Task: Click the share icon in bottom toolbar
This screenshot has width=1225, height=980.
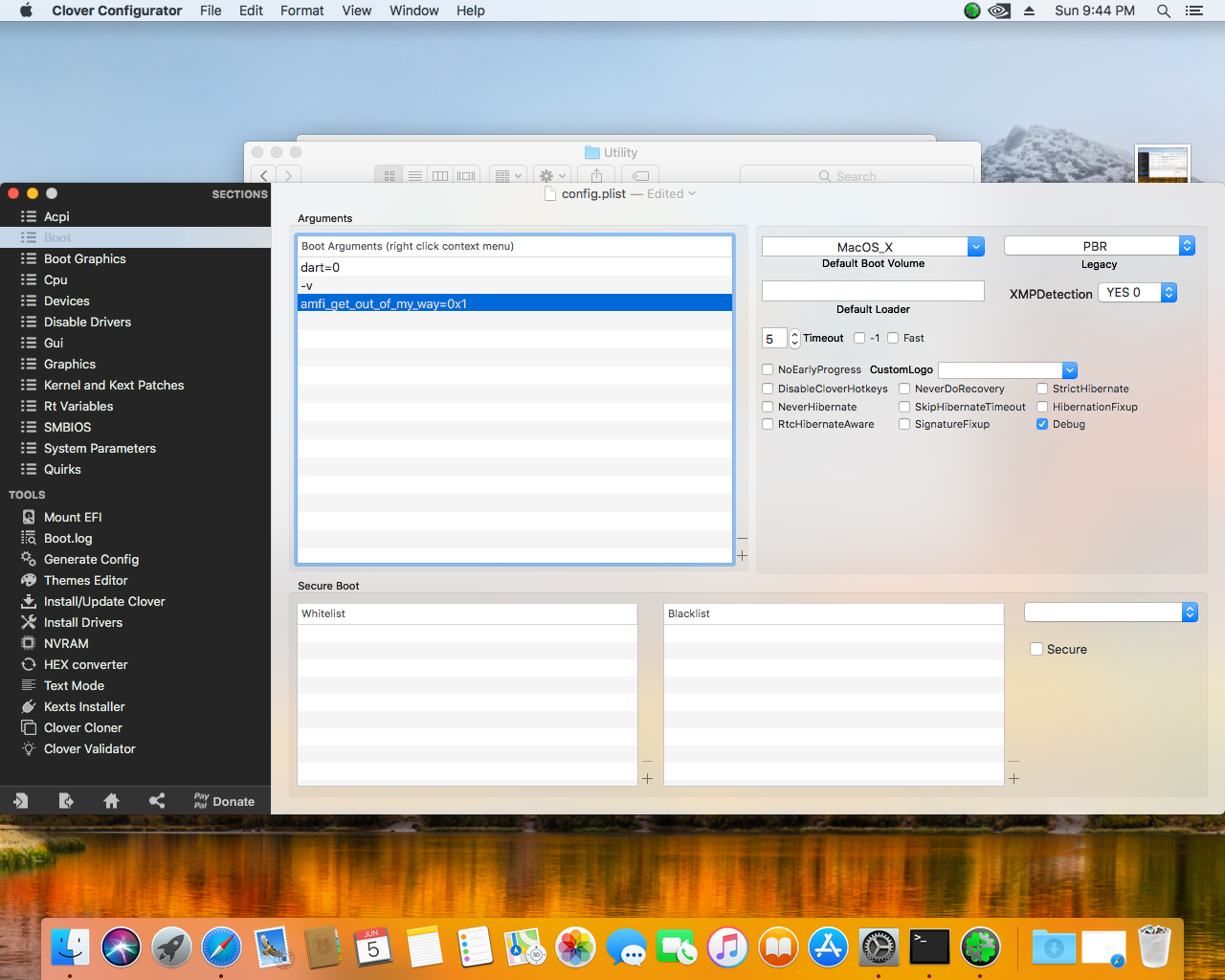Action: click(x=157, y=801)
